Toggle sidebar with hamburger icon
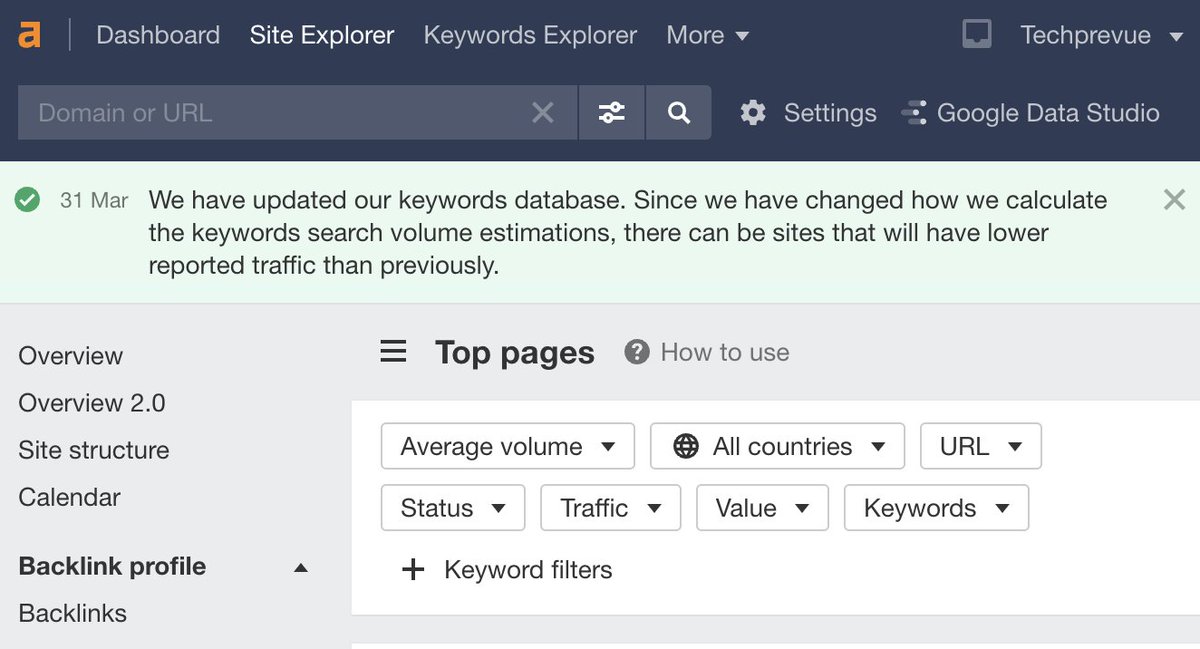This screenshot has height=649, width=1200. pos(394,352)
